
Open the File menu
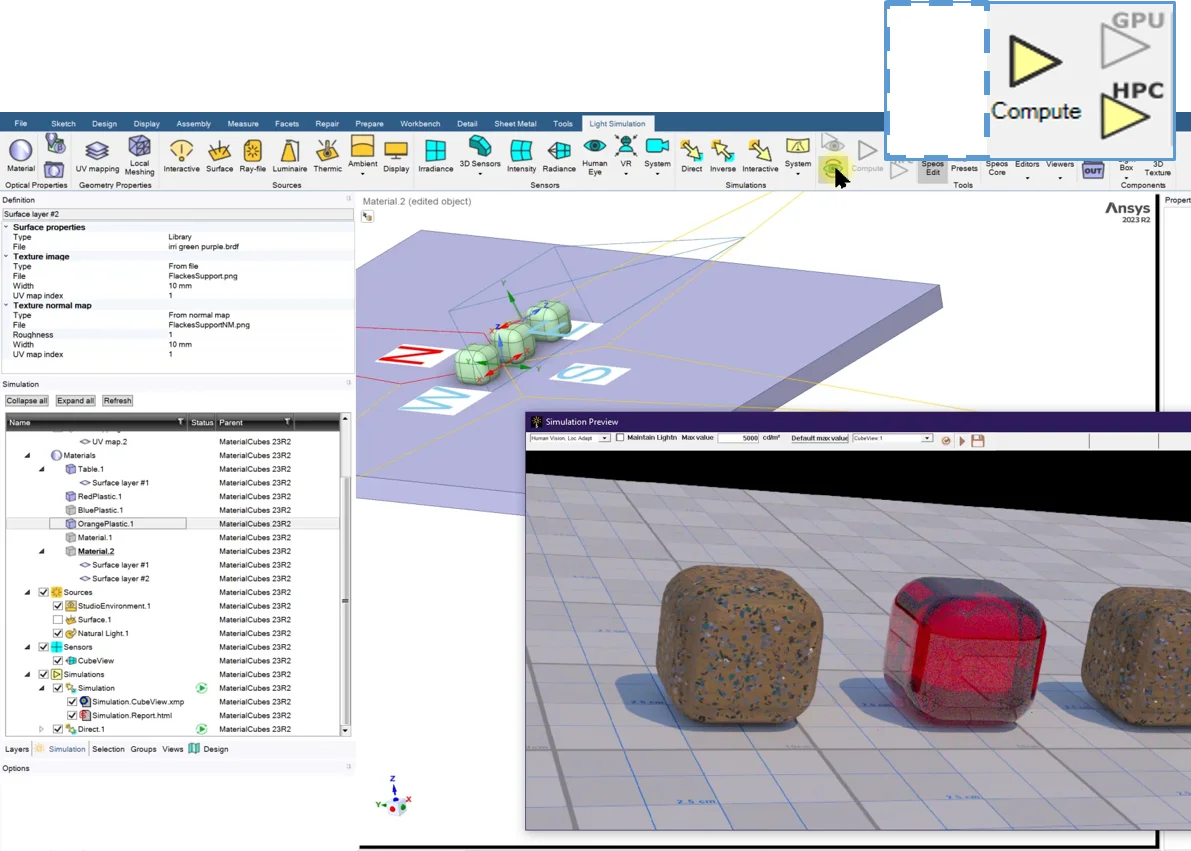point(21,123)
